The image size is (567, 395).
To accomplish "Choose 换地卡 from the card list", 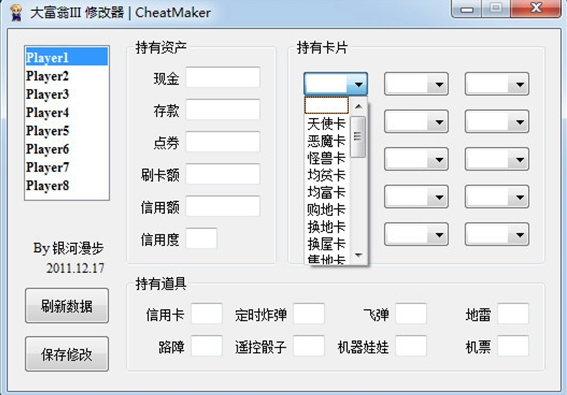I will 327,226.
